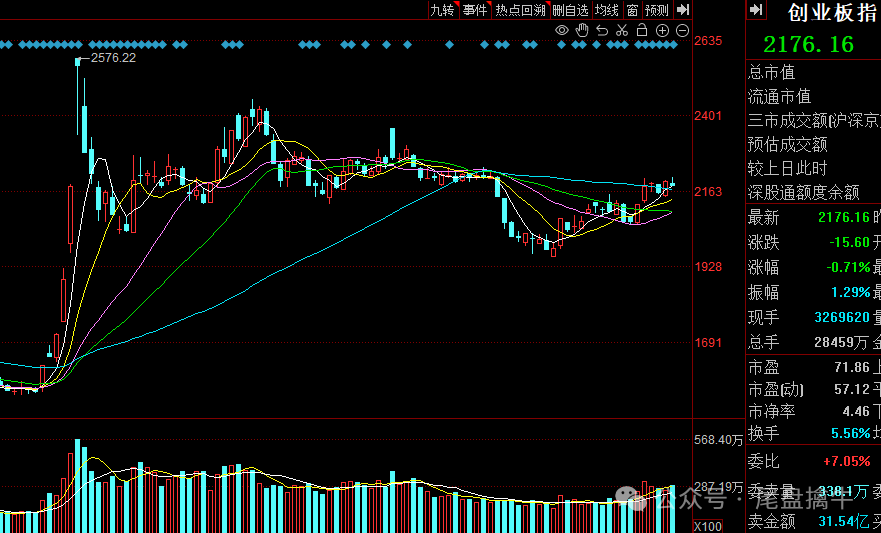Click the 1928 price axis label
The image size is (881, 533).
[709, 267]
